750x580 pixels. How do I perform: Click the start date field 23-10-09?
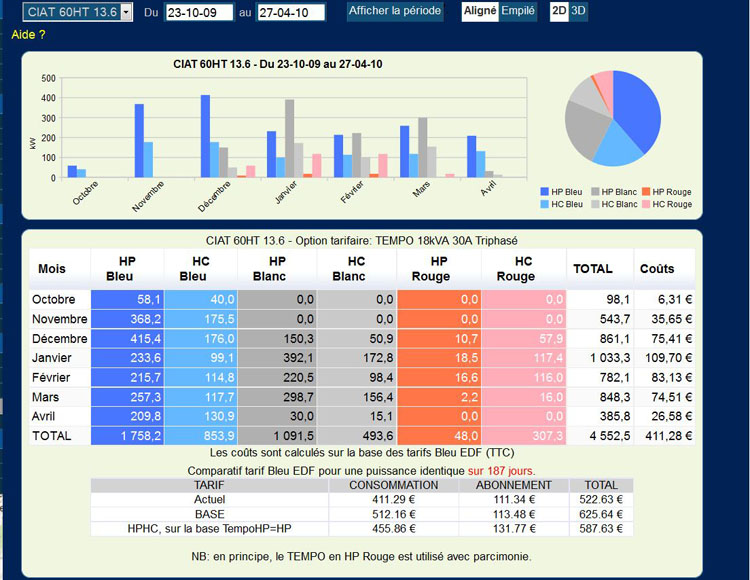click(x=198, y=12)
